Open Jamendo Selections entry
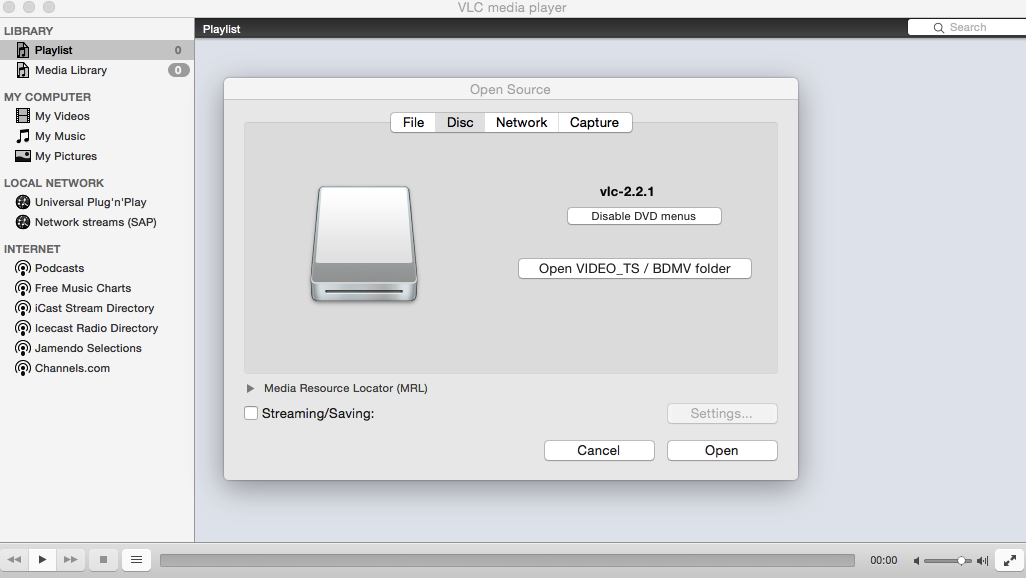This screenshot has width=1026, height=578. 97,348
